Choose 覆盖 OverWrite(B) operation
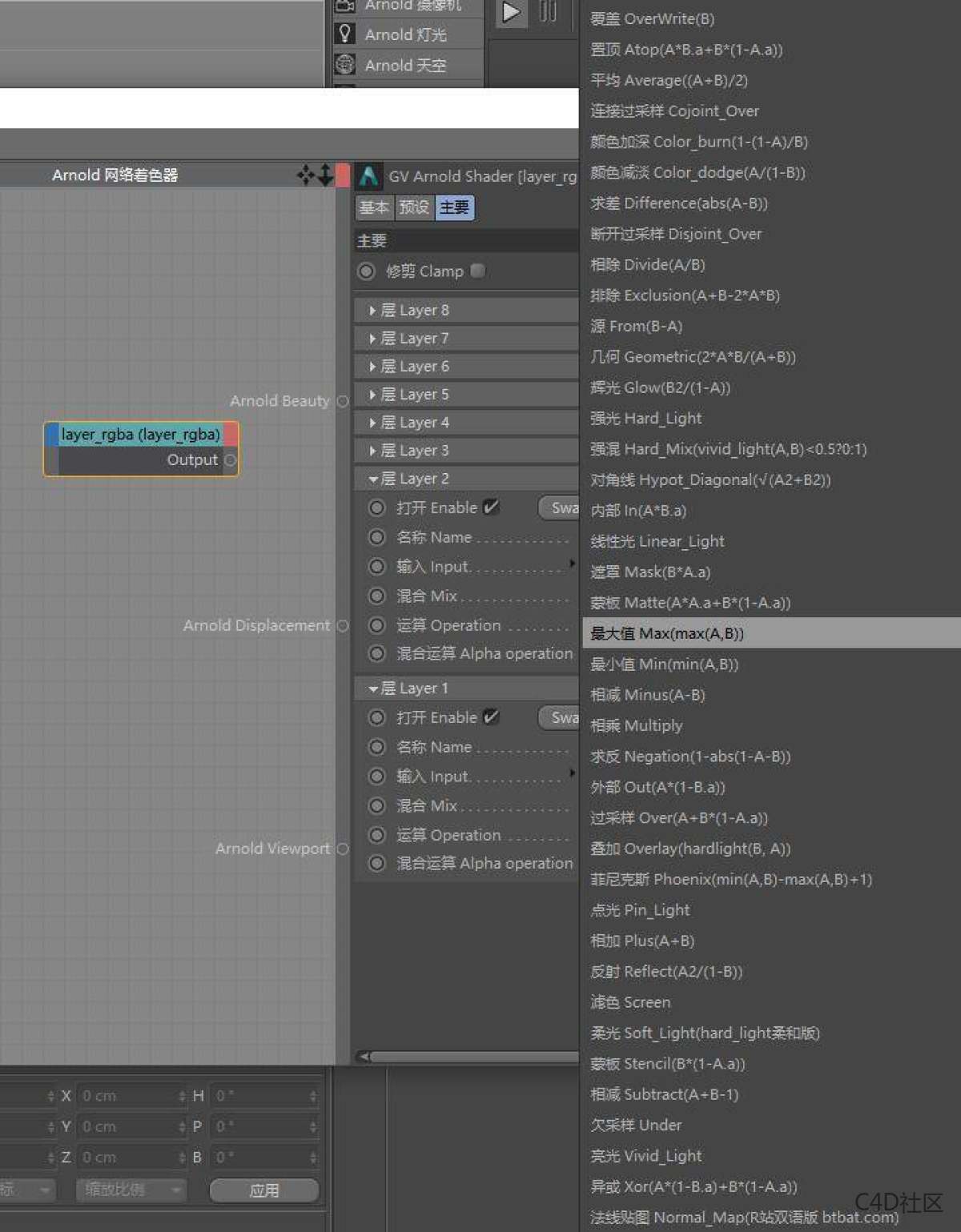Screen dimensions: 961x1232 click(x=770, y=18)
